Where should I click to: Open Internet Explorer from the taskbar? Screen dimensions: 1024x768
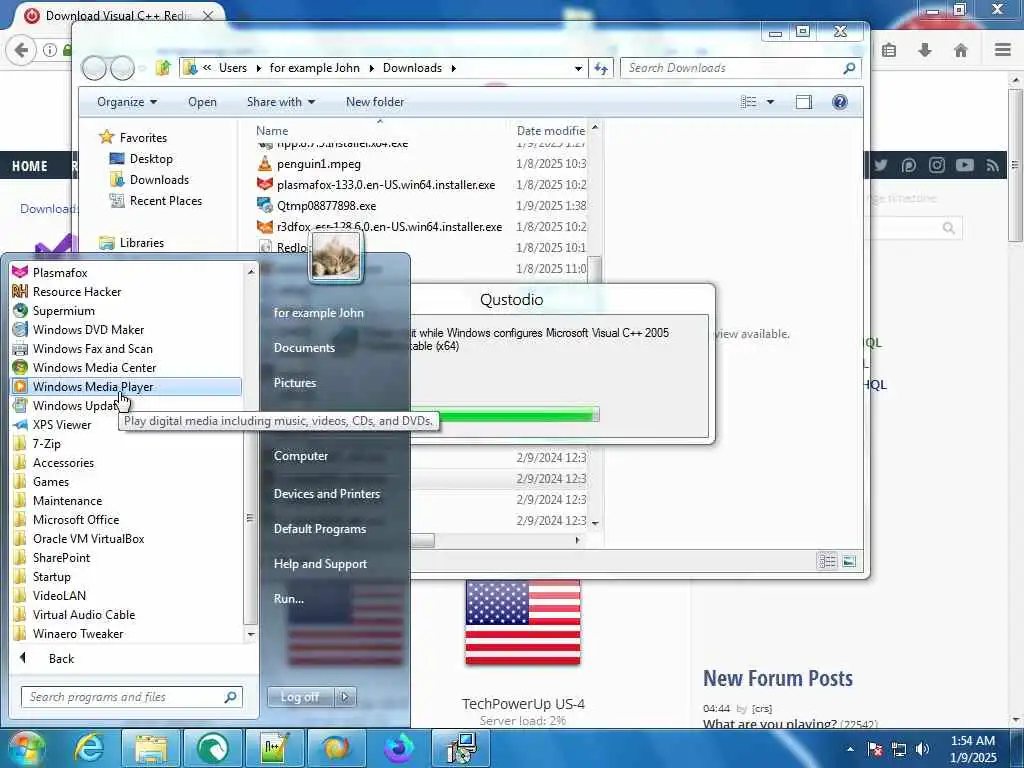[89, 748]
